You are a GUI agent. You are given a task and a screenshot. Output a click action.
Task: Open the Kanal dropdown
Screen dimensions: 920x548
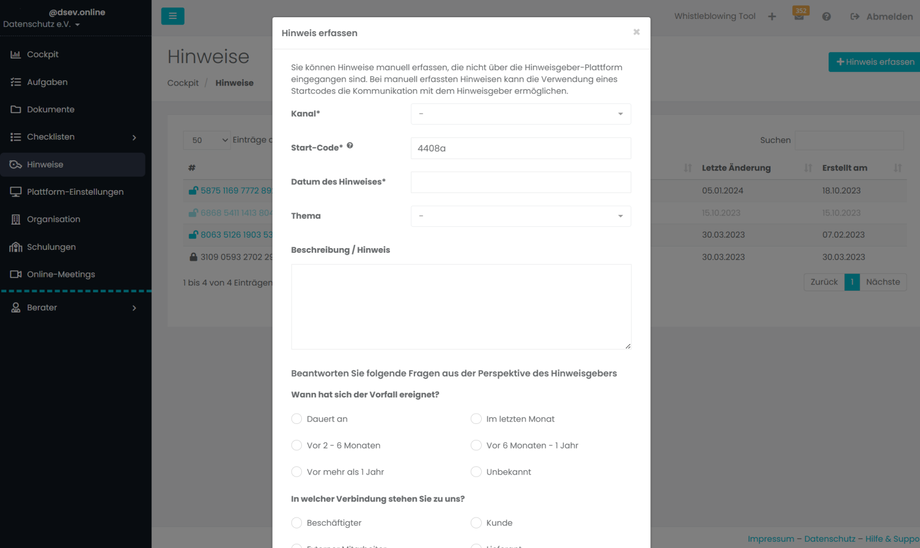[x=520, y=114]
